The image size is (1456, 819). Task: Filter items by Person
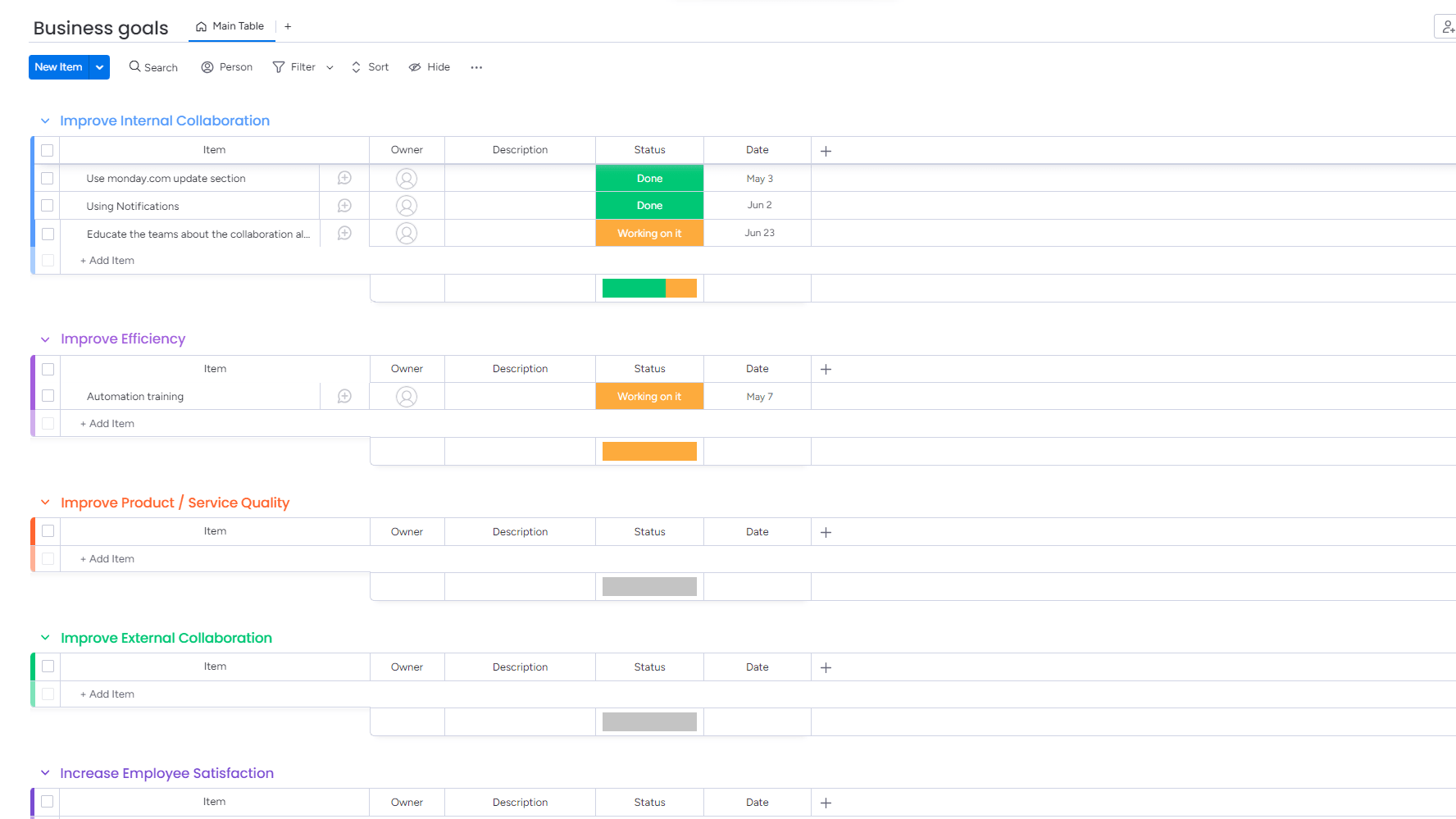tap(226, 66)
